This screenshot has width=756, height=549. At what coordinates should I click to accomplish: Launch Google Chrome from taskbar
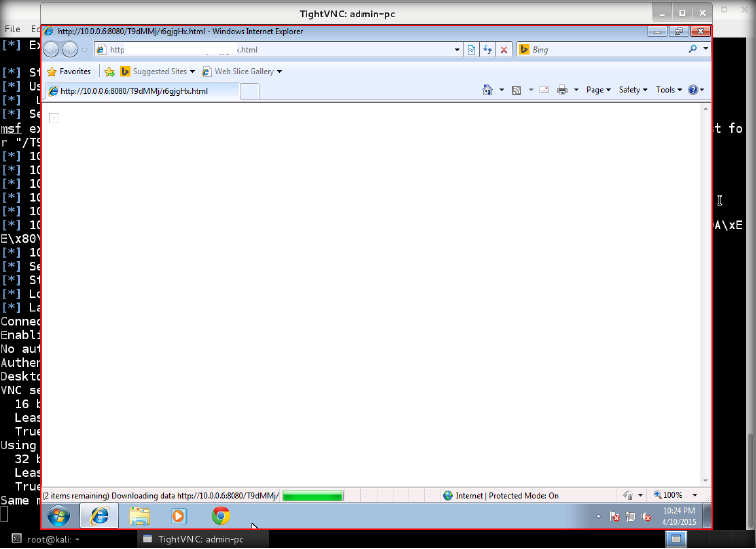[x=220, y=516]
